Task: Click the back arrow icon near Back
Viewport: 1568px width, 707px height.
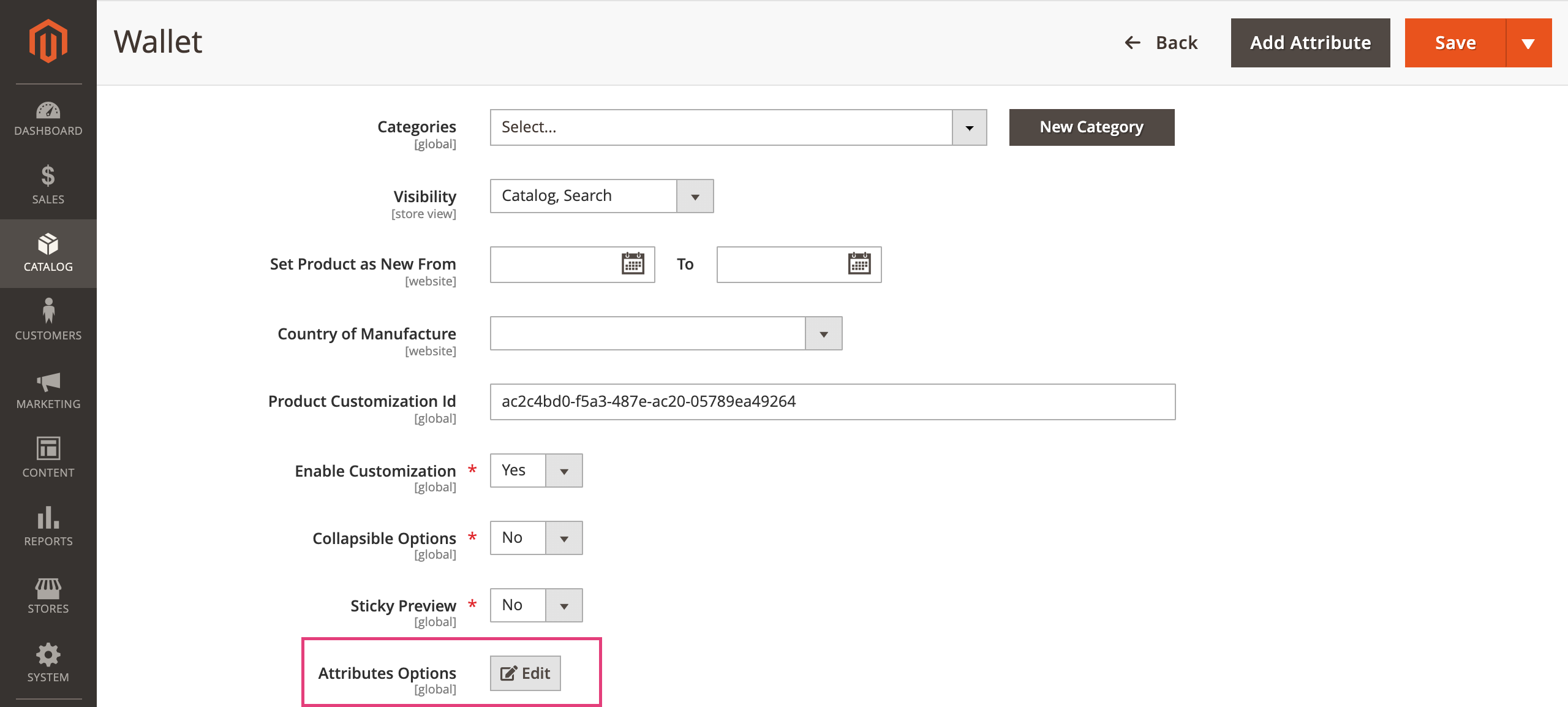Action: [1133, 42]
